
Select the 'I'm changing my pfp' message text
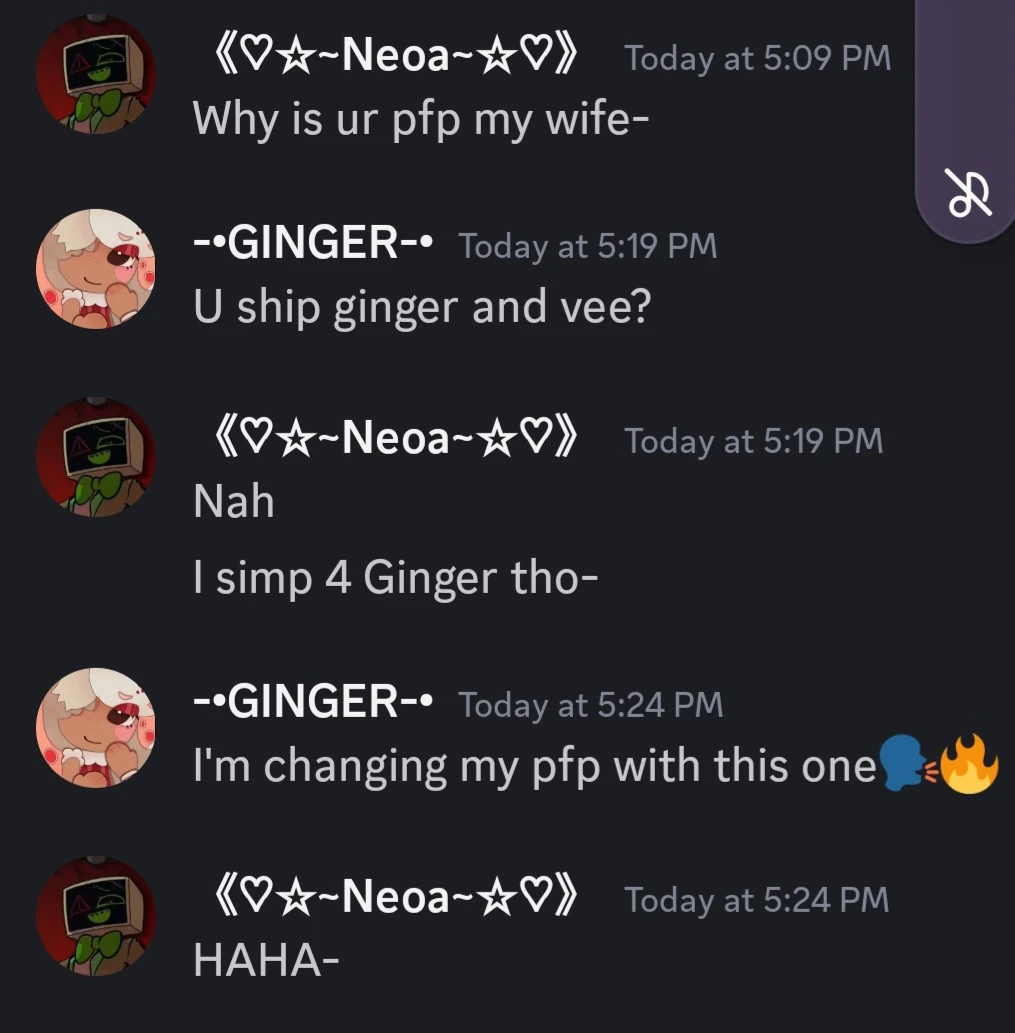534,767
